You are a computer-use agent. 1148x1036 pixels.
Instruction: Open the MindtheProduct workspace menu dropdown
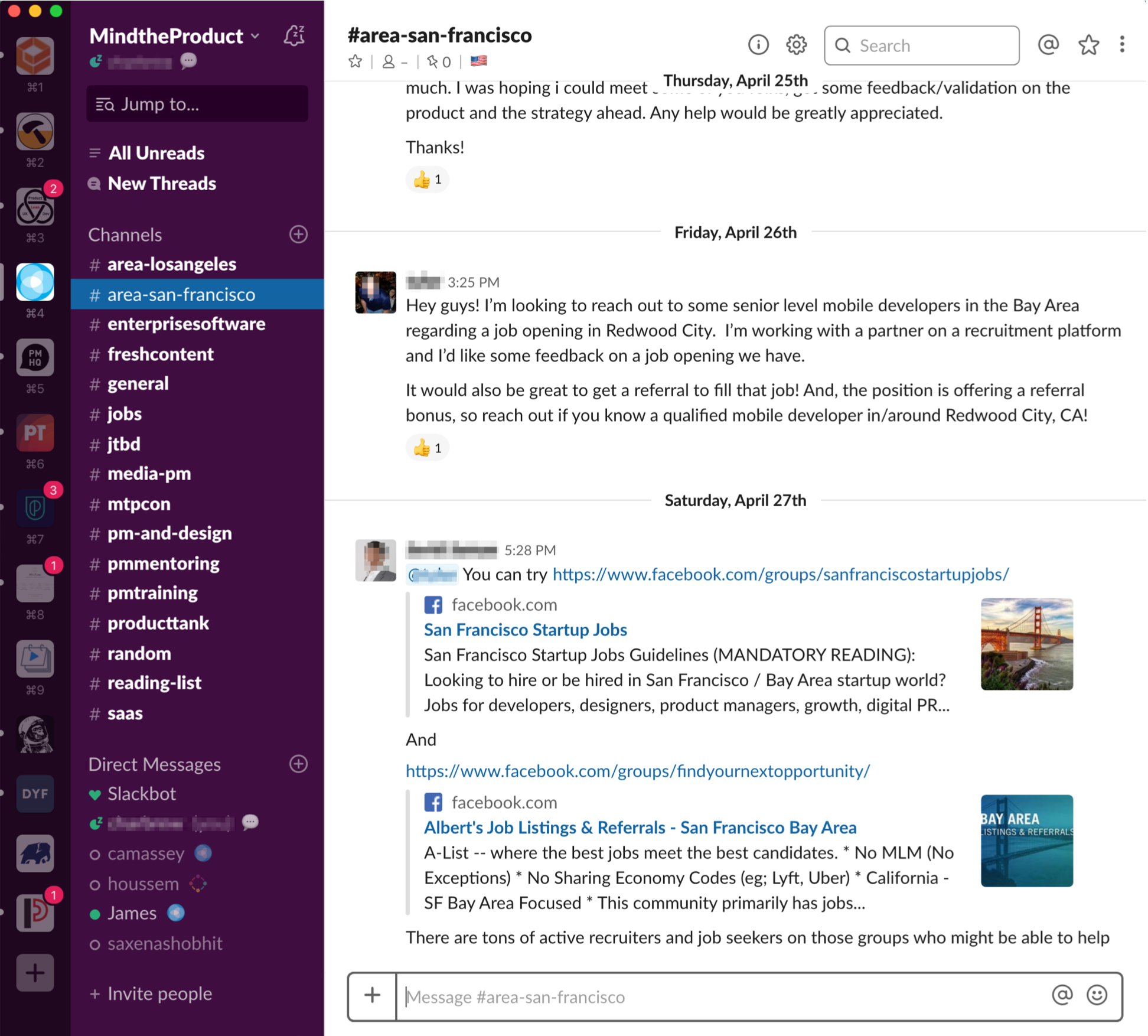(174, 36)
